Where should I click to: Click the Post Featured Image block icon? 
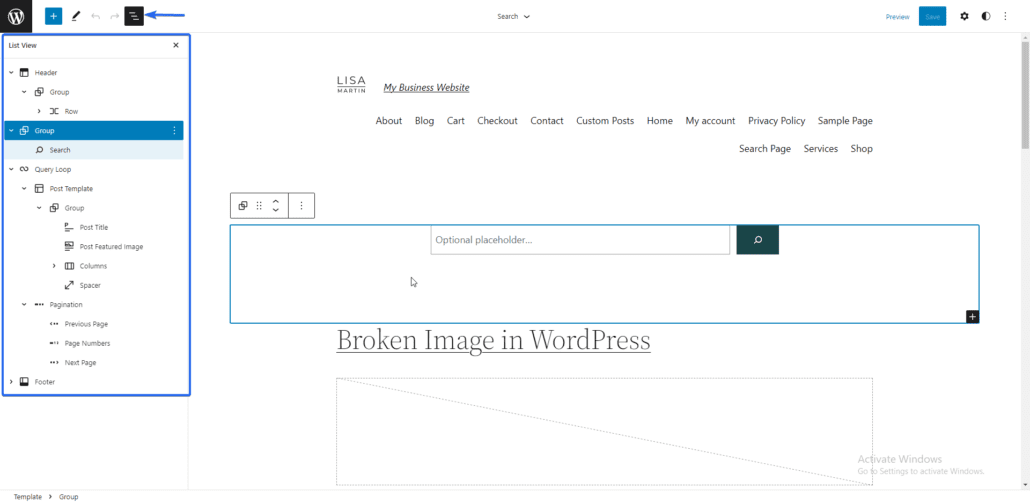pos(70,247)
